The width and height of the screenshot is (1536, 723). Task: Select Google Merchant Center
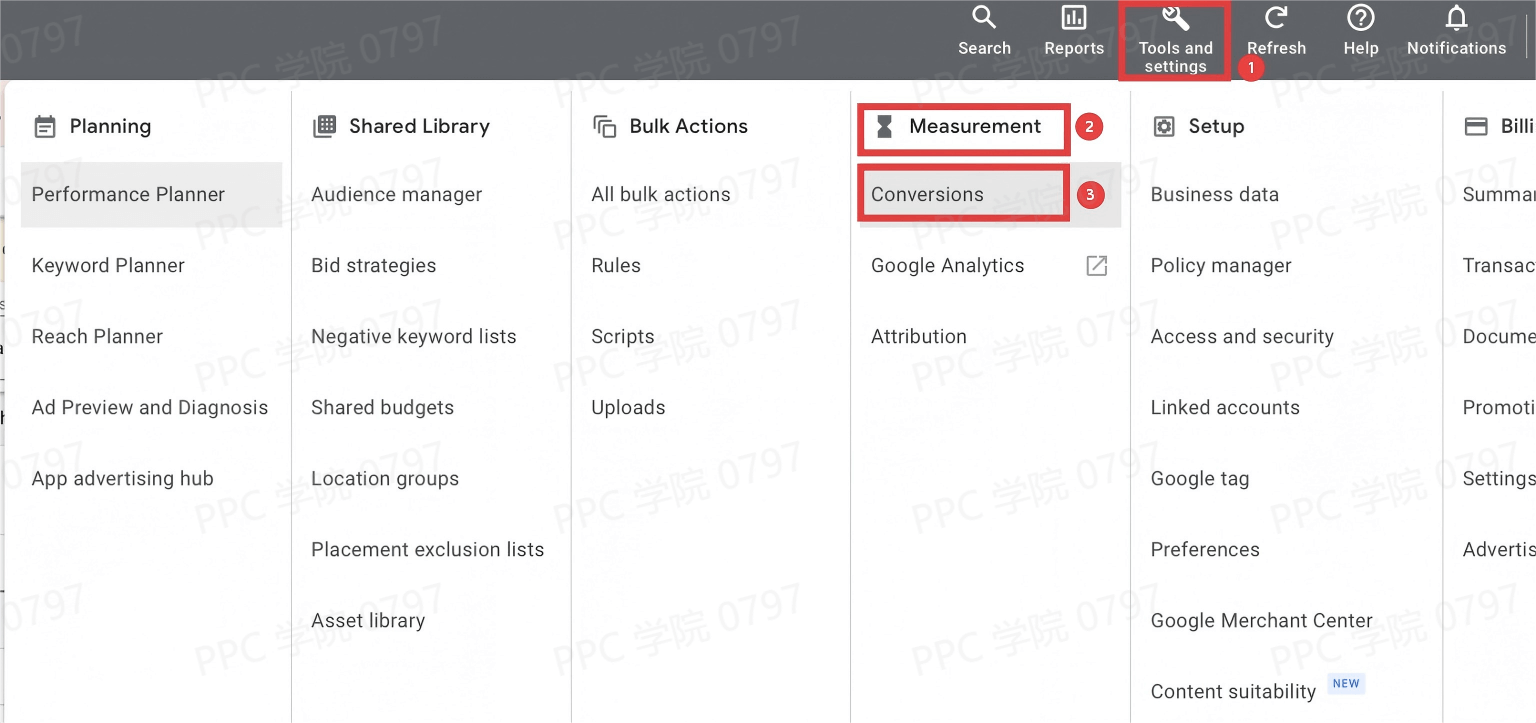click(x=1261, y=621)
